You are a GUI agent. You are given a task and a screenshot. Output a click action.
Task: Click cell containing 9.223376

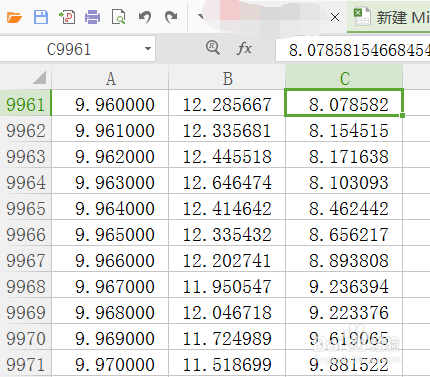pos(344,312)
